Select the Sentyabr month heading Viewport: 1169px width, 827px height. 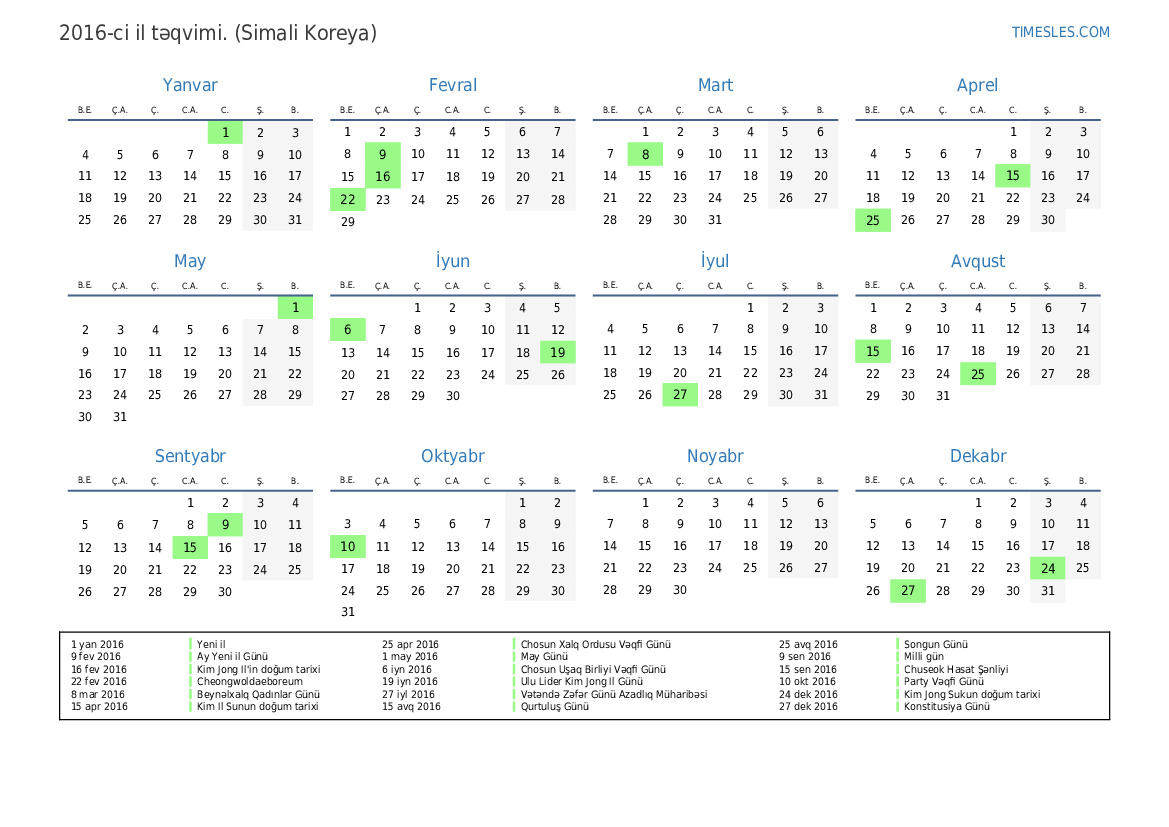pos(190,456)
